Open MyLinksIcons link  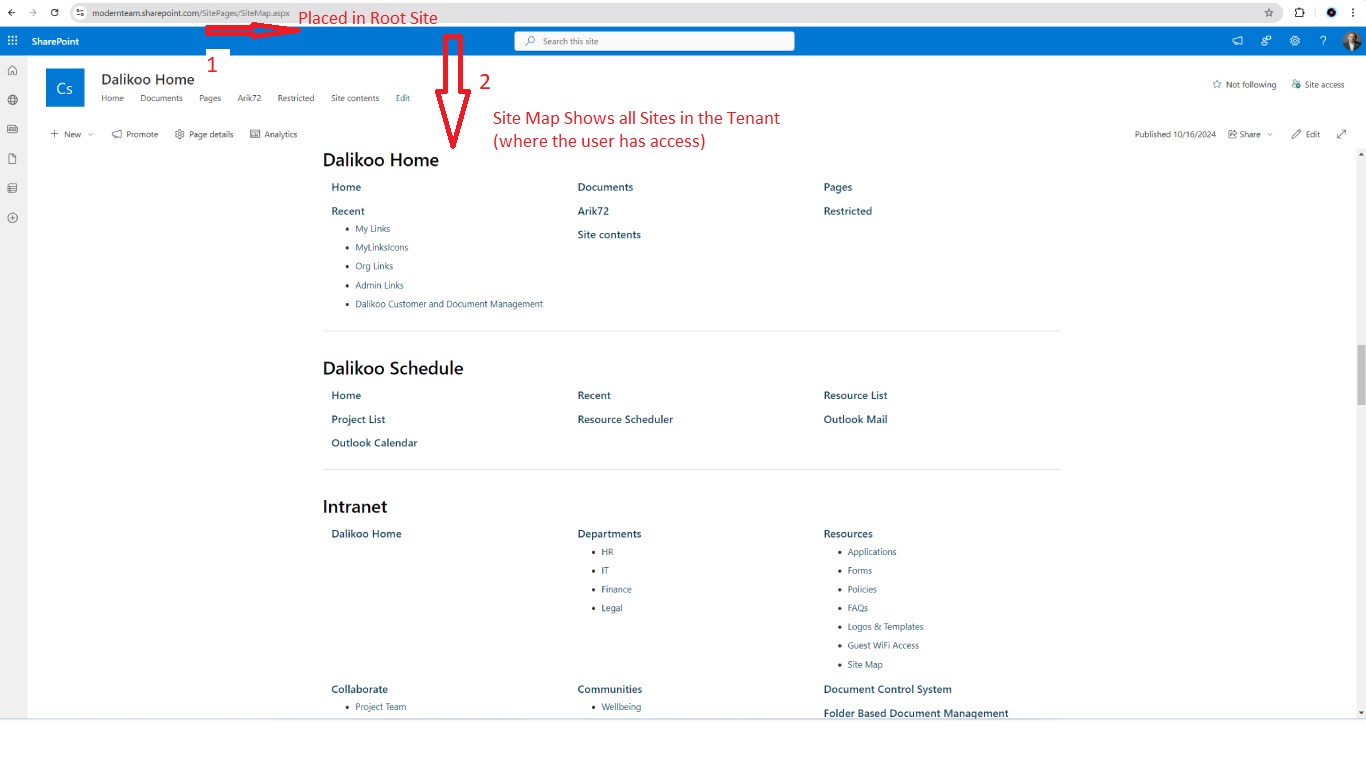pos(382,247)
